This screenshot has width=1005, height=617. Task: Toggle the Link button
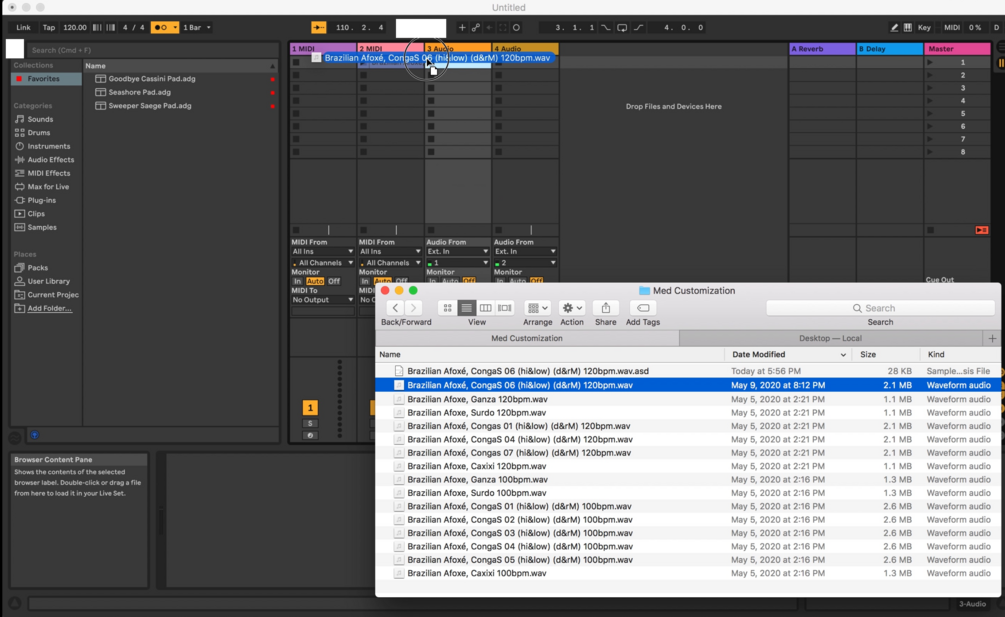coord(23,28)
